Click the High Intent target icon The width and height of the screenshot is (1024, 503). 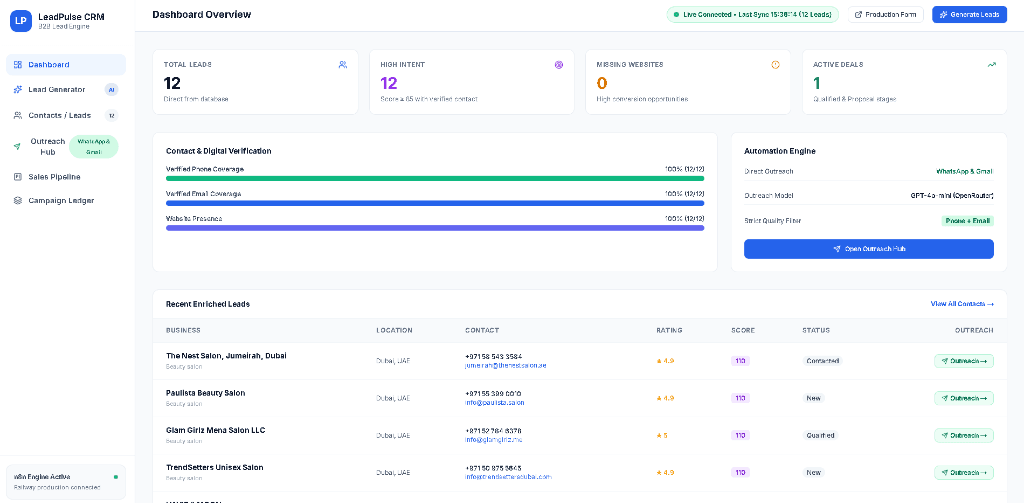559,65
